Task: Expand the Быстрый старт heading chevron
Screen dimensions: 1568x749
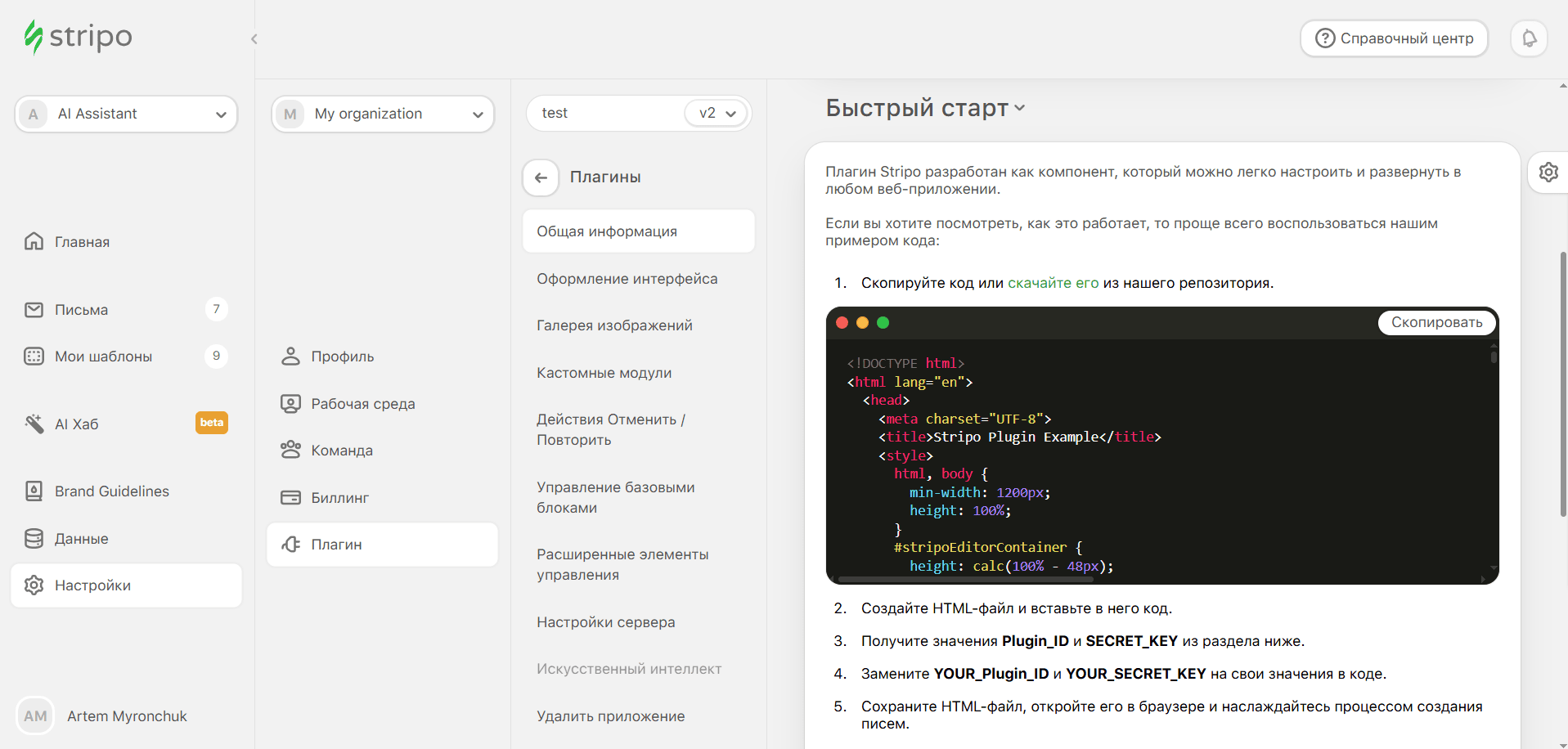Action: pos(1019,108)
